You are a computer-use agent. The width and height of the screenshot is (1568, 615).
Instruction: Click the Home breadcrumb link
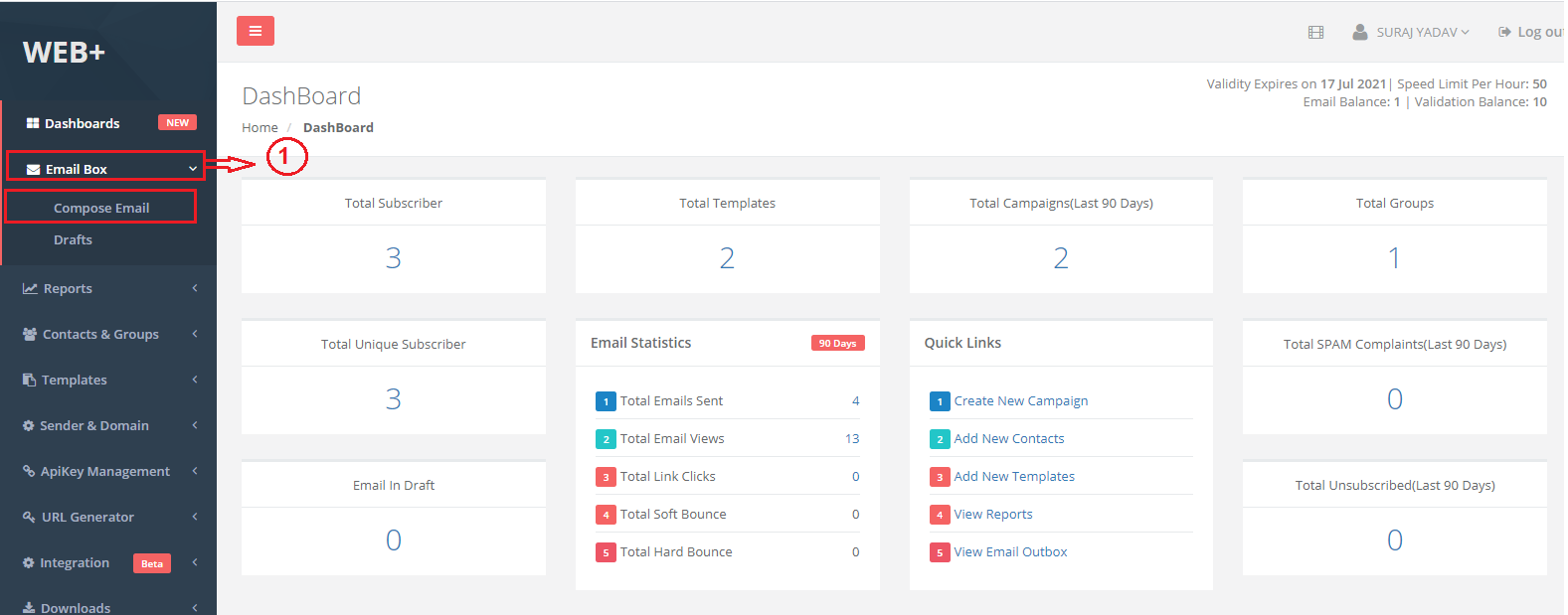260,128
